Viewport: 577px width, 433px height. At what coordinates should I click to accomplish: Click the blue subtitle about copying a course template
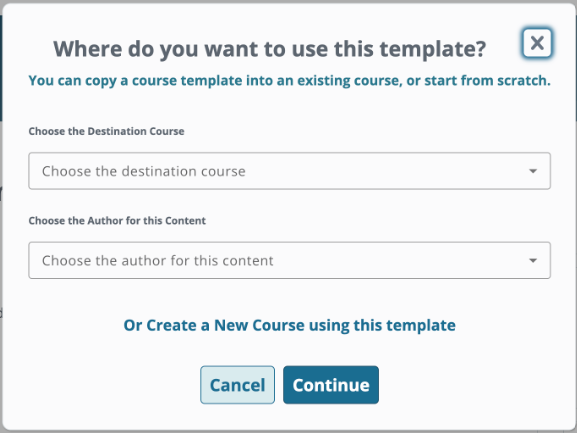[x=290, y=81]
